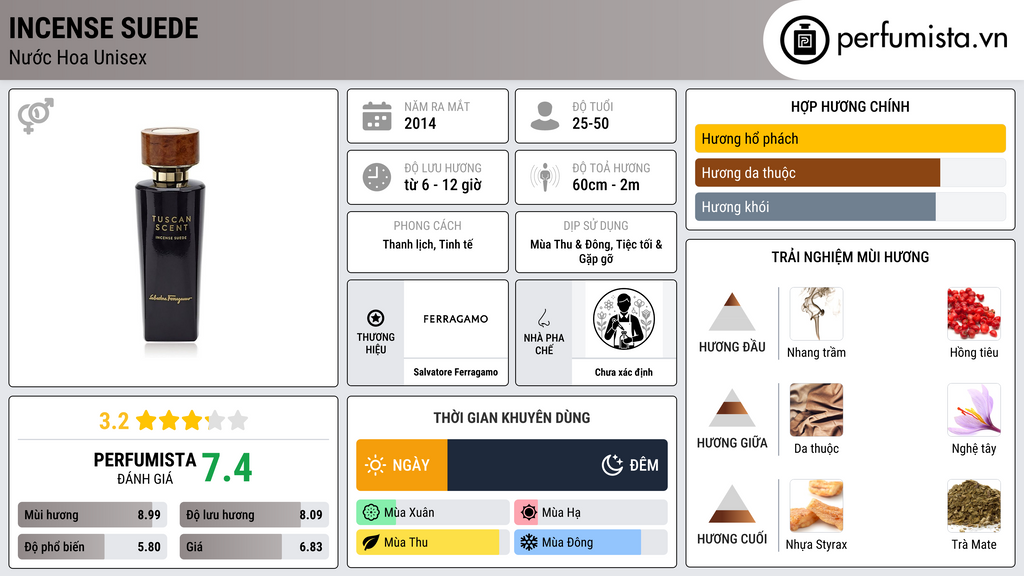Click the Độ lưu hương 8.09 score bar
Viewport: 1024px width, 576px height.
254,515
